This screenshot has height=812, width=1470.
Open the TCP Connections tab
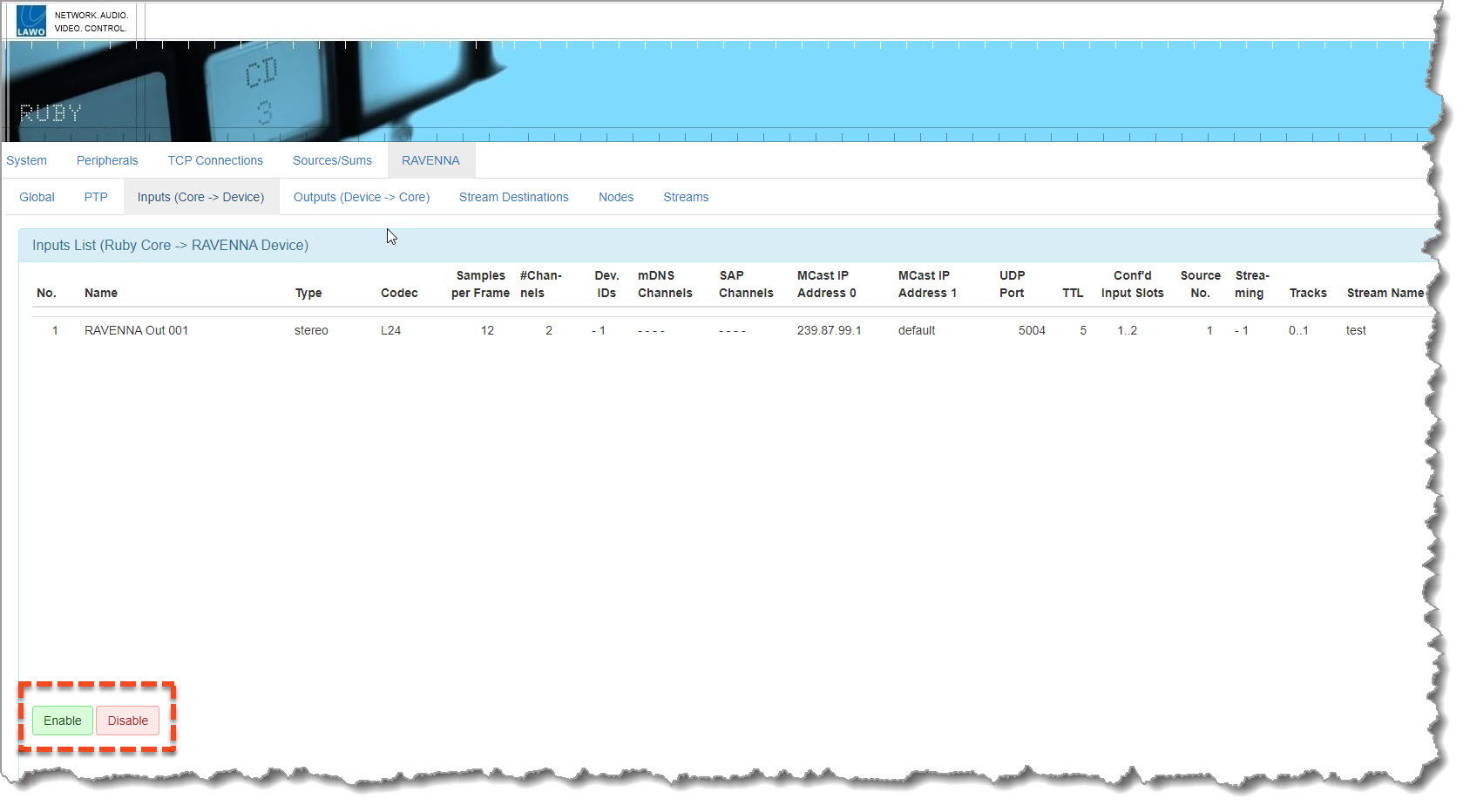click(x=215, y=160)
